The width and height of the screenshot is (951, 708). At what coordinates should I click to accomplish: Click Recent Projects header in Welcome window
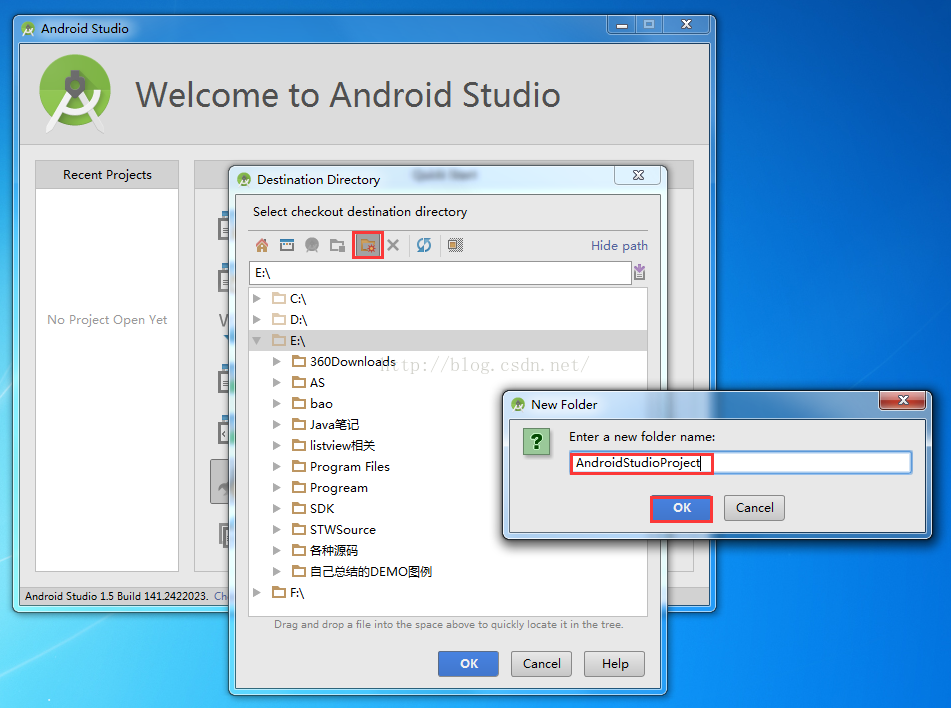point(107,175)
